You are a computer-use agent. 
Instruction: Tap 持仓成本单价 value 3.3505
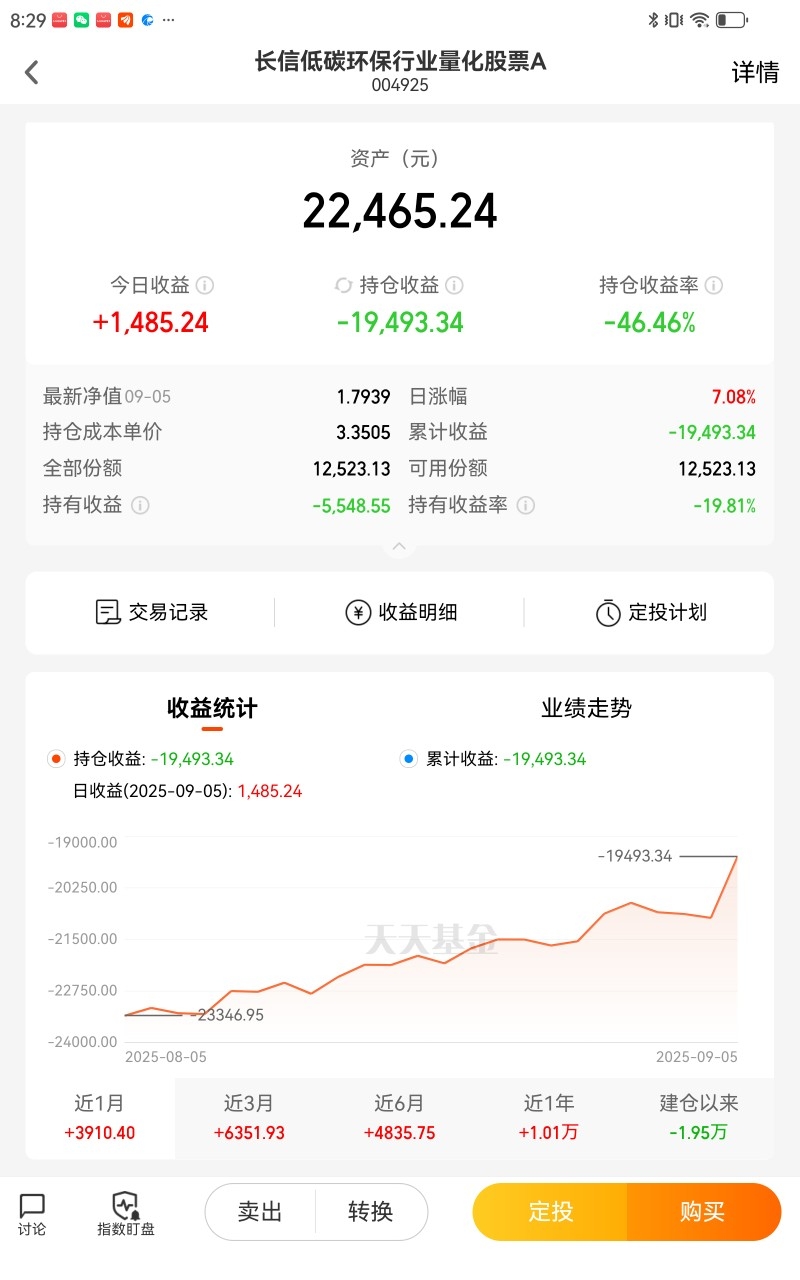point(364,433)
